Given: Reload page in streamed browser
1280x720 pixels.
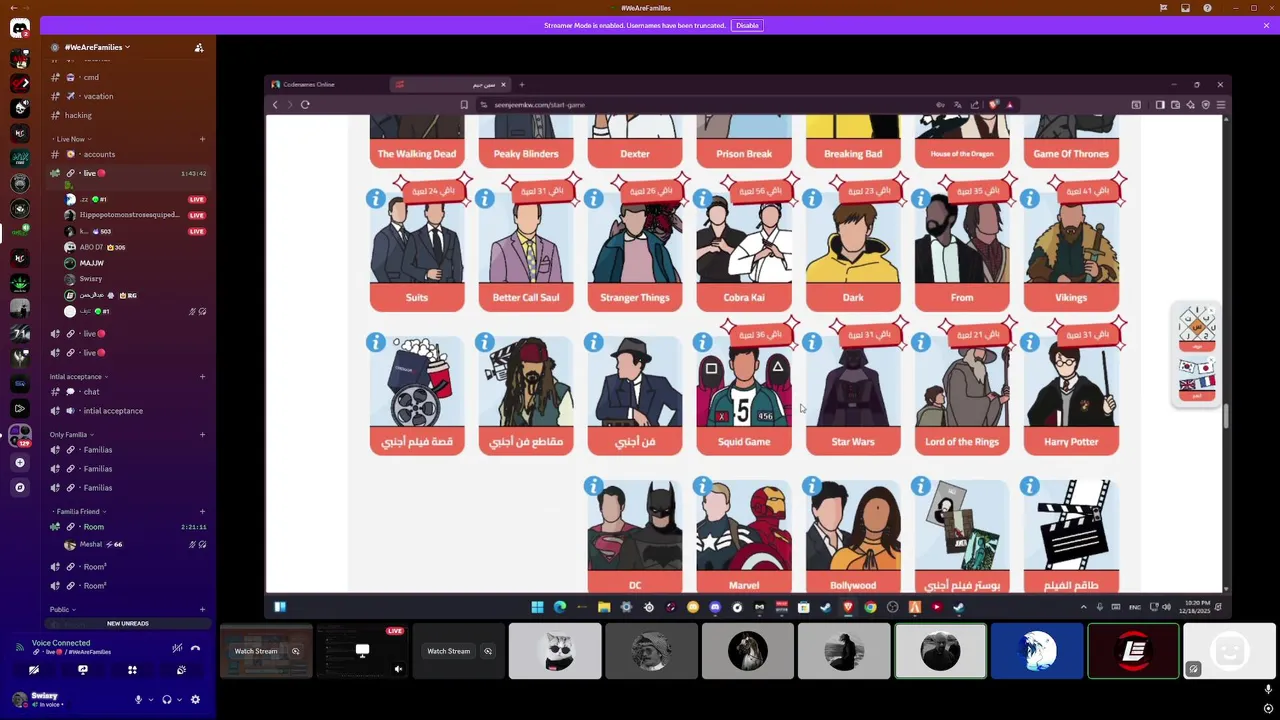Looking at the screenshot, I should (x=305, y=104).
